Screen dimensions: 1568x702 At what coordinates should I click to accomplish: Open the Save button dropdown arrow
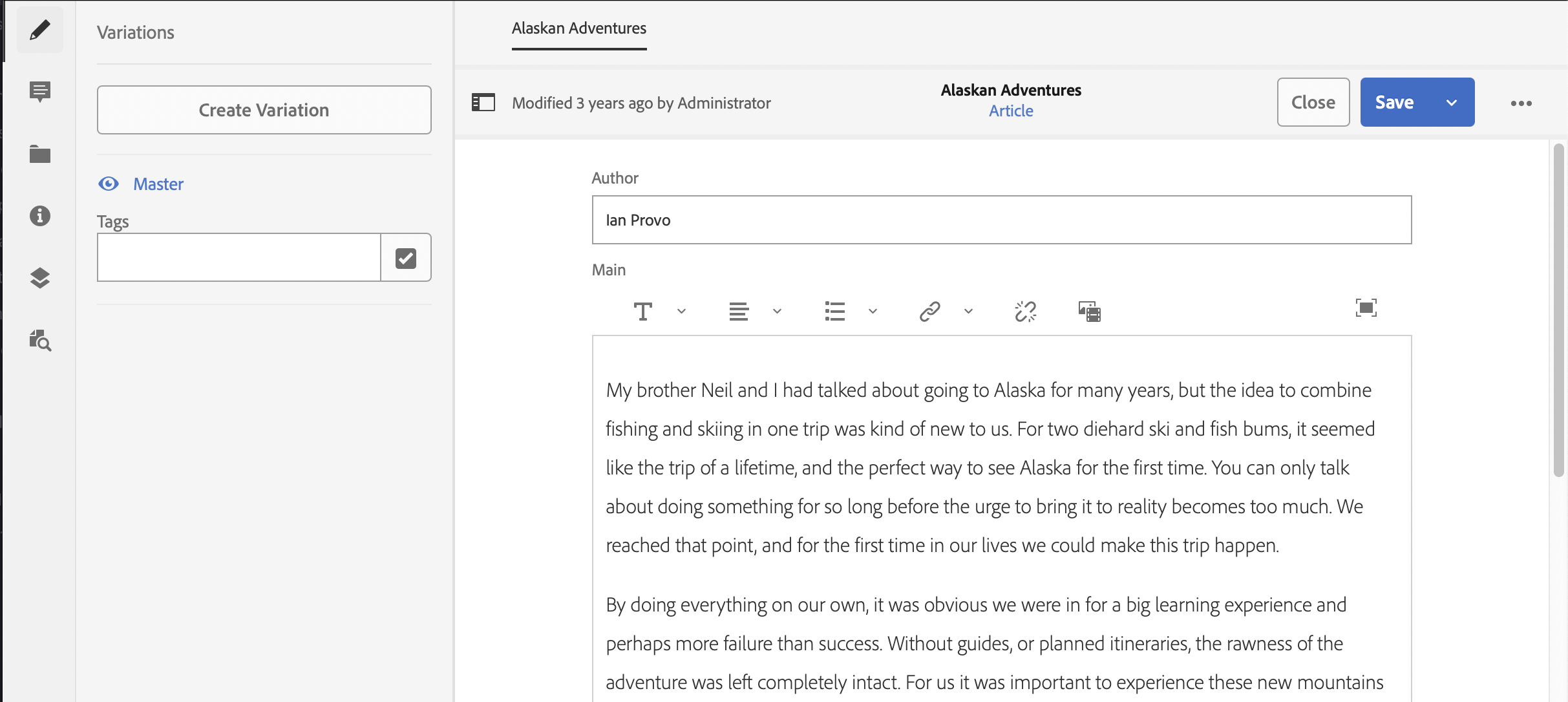click(x=1452, y=103)
